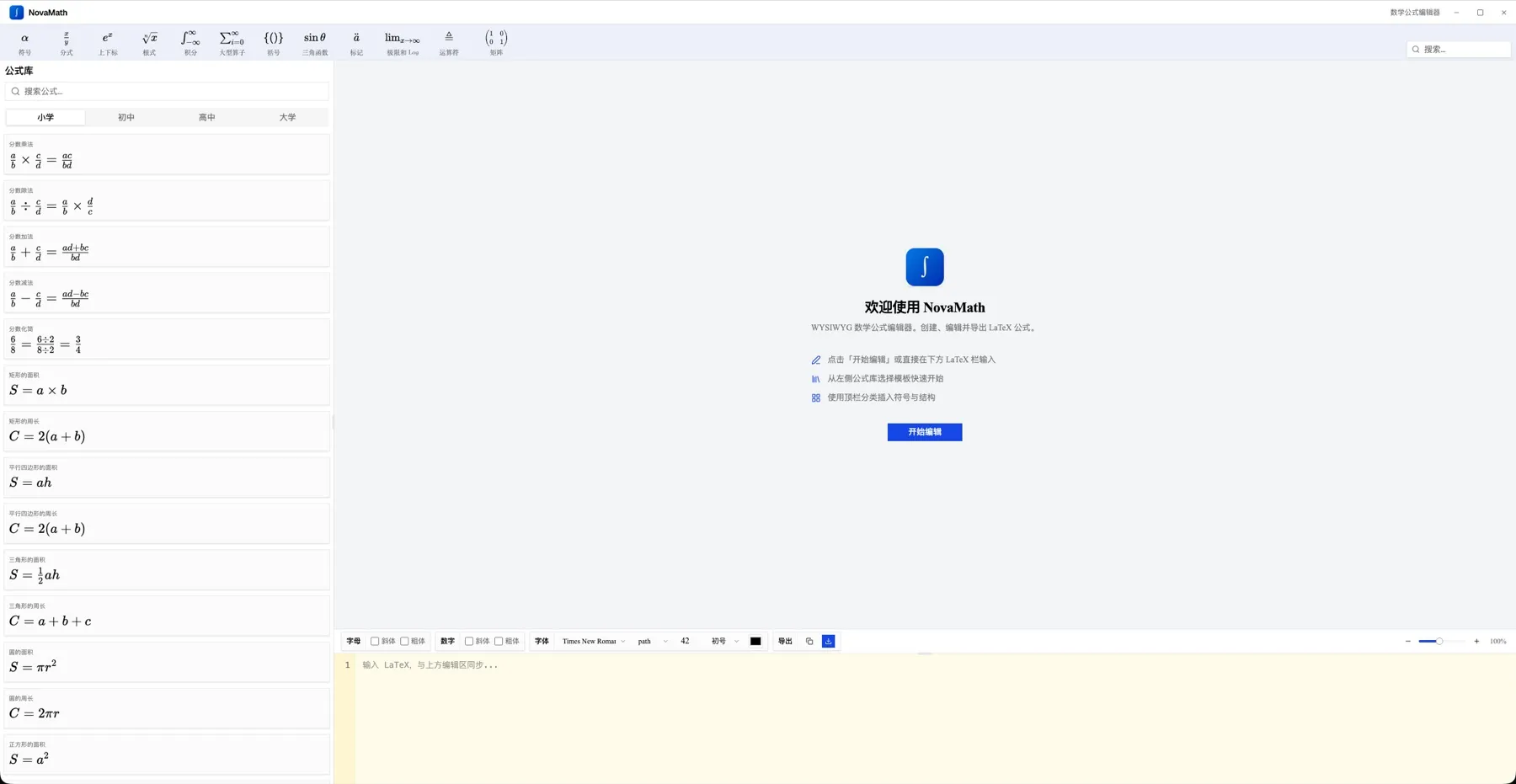Open the 大型算子 summation category
The height and width of the screenshot is (784, 1516).
coord(232,43)
